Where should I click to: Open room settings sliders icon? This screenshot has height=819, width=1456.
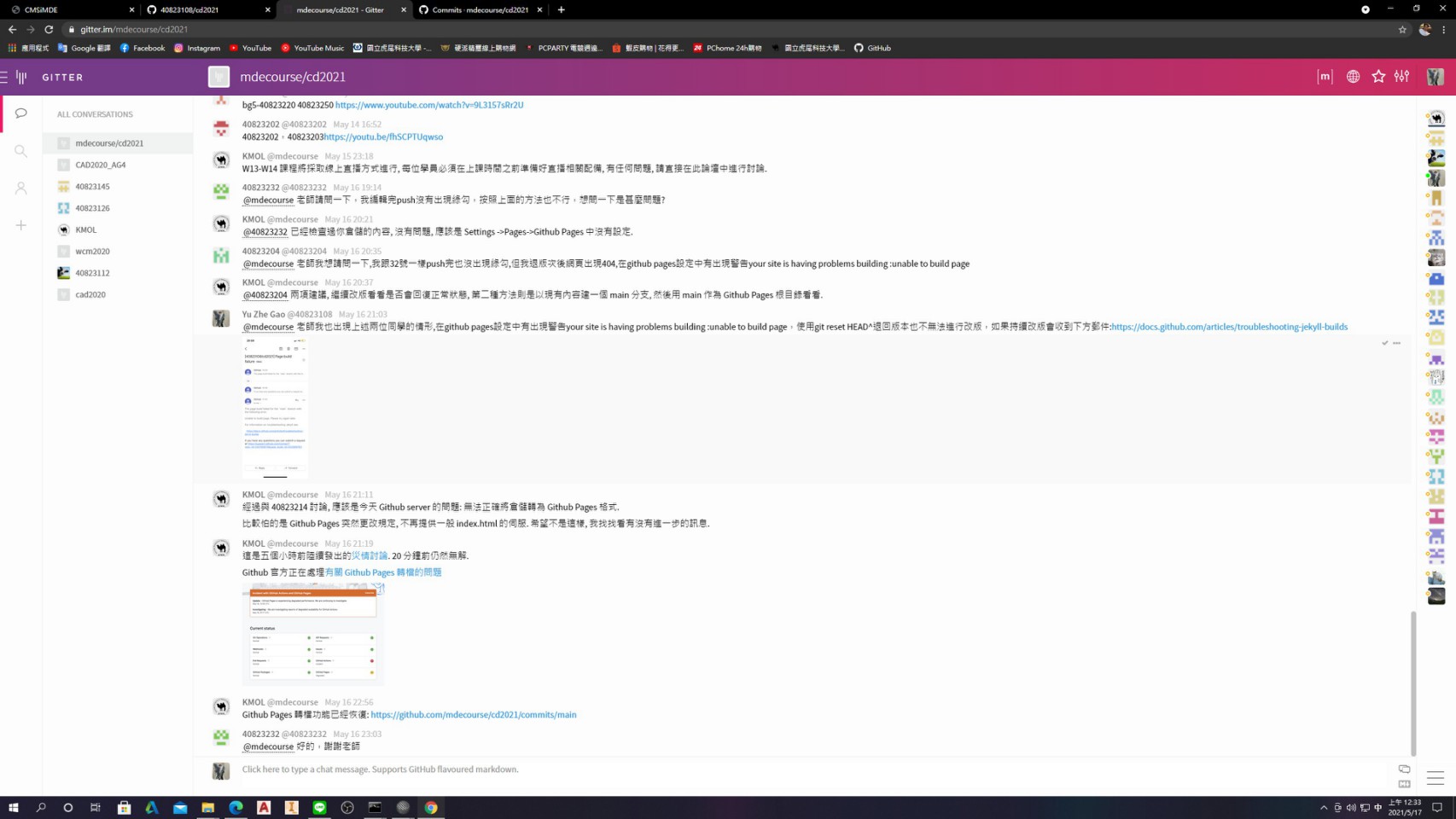(x=1402, y=77)
